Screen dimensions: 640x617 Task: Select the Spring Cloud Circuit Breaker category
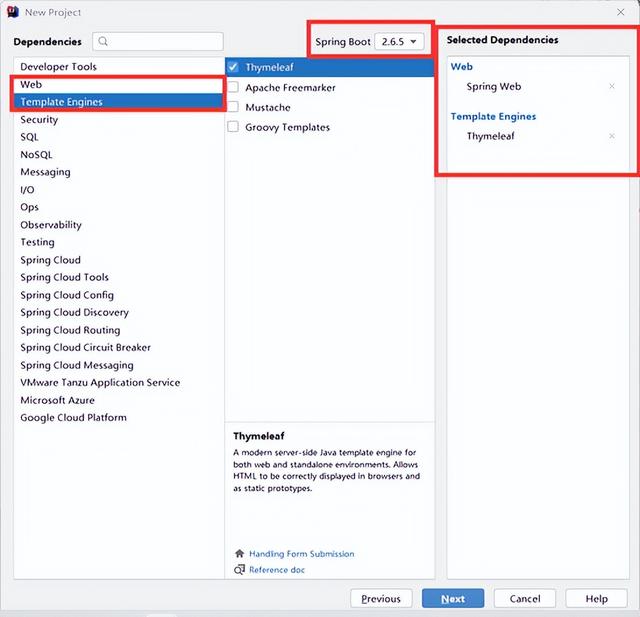pyautogui.click(x=118, y=348)
